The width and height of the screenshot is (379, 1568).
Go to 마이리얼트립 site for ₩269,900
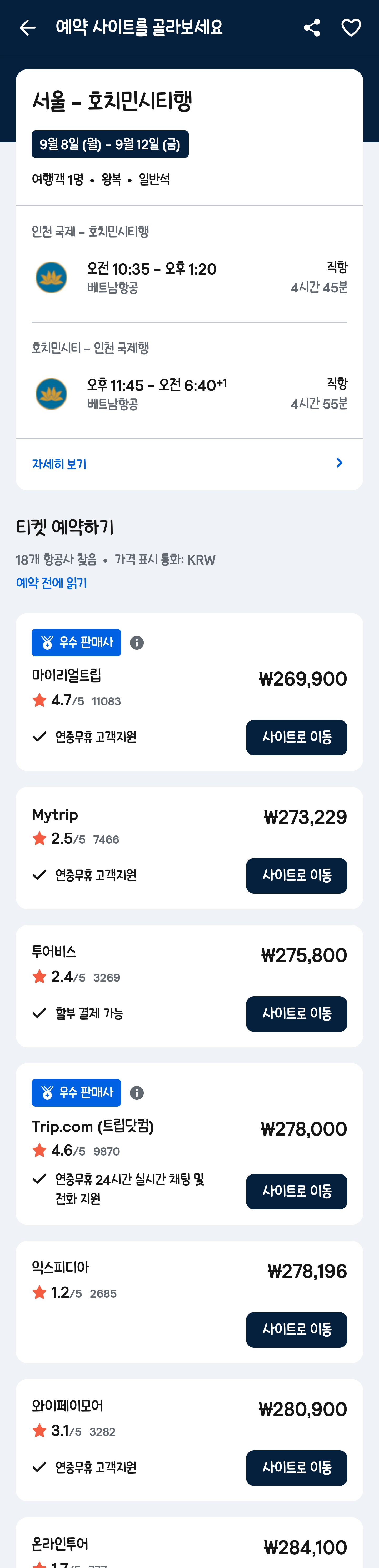(296, 737)
